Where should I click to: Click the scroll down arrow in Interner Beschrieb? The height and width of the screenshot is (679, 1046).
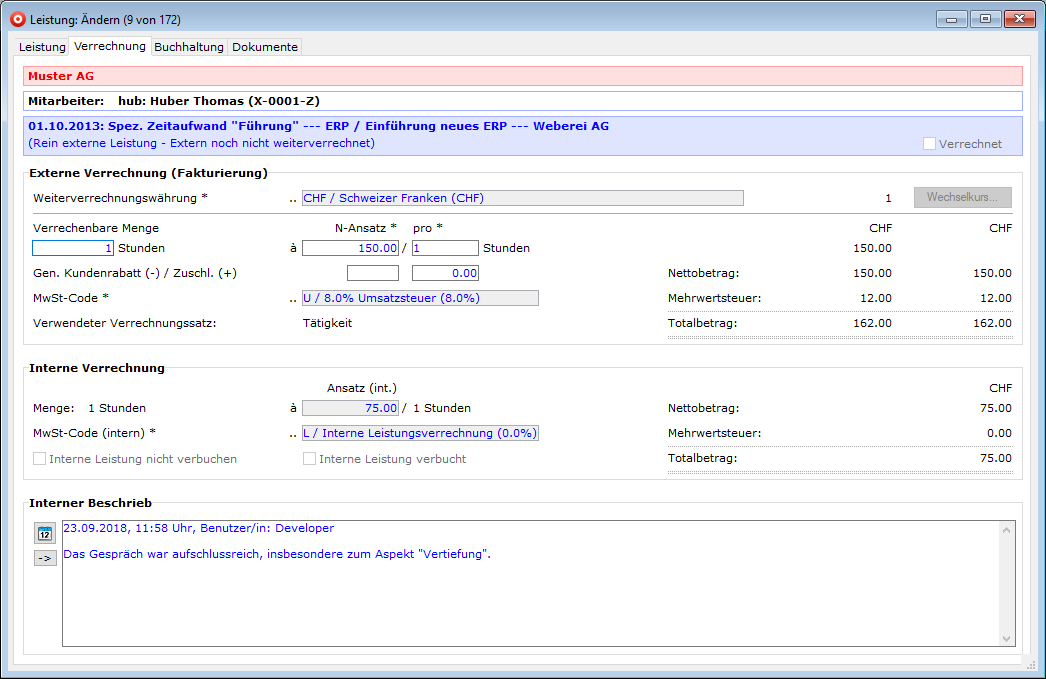click(1007, 638)
